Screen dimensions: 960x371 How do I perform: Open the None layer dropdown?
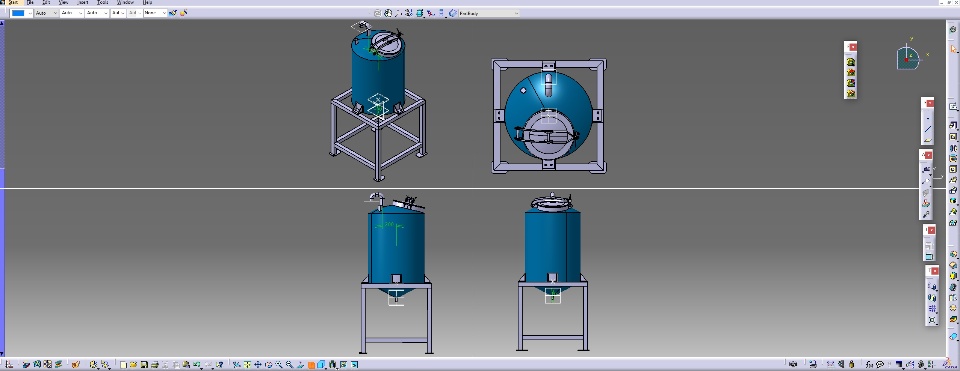click(x=155, y=12)
